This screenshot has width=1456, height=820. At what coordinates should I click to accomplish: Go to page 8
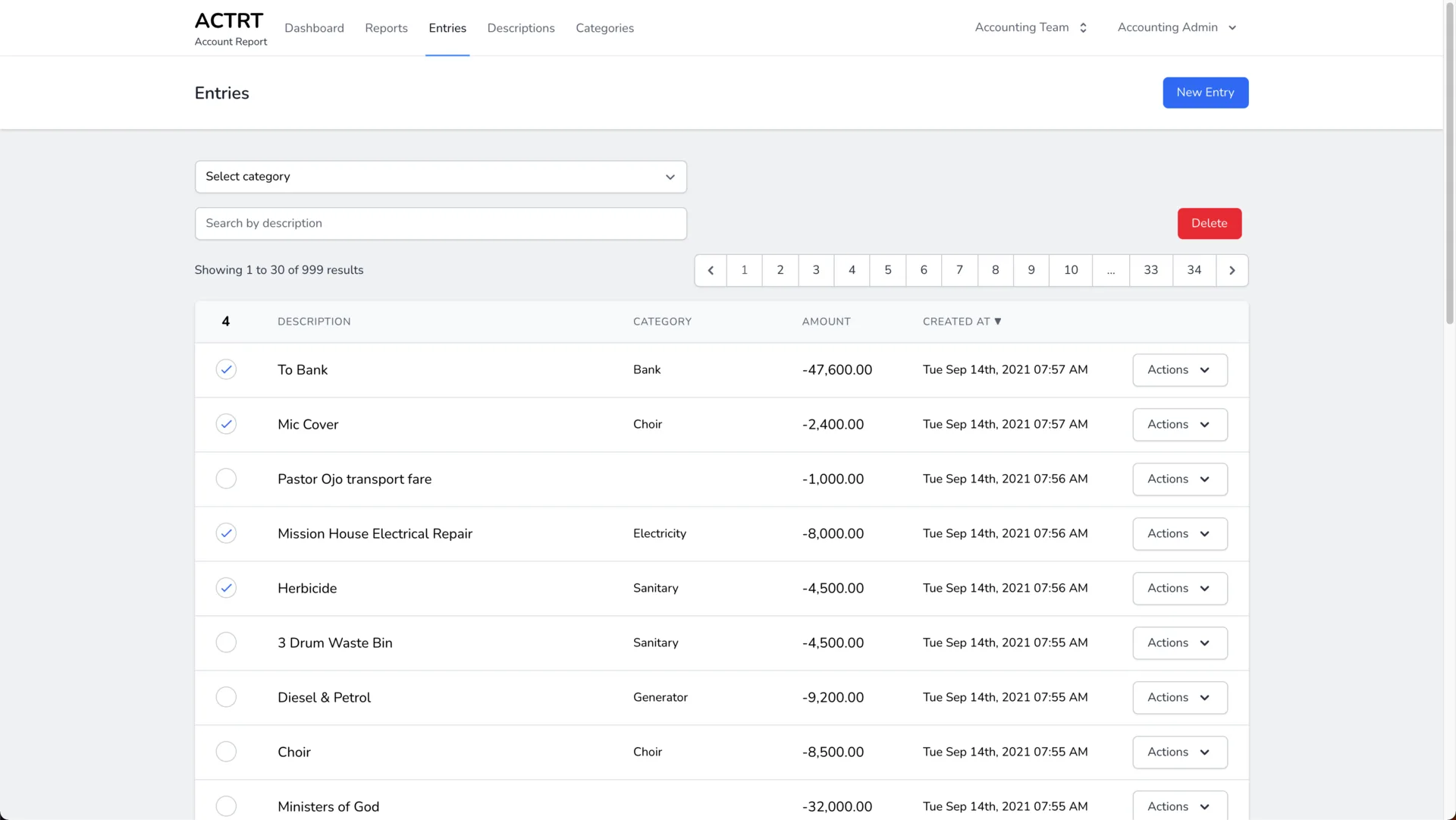[996, 270]
